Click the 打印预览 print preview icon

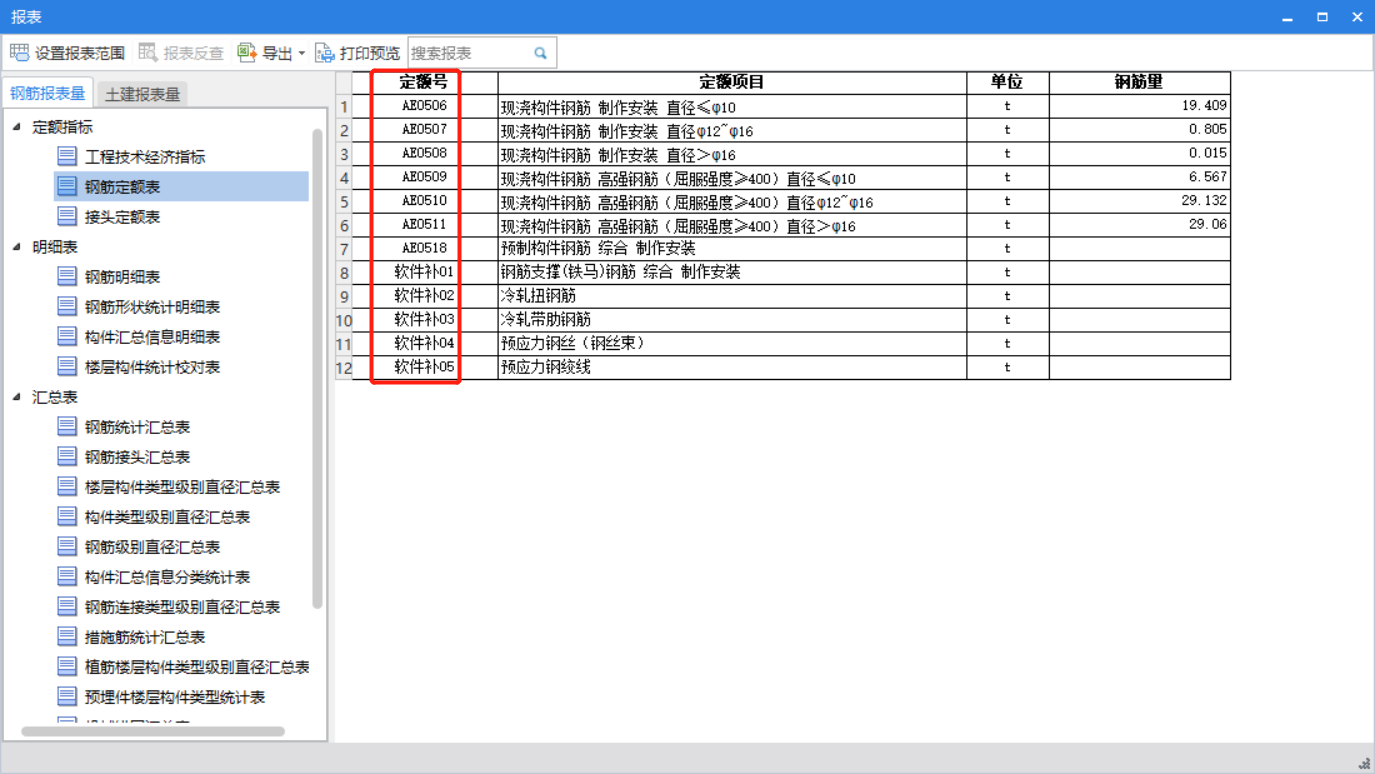coord(325,53)
